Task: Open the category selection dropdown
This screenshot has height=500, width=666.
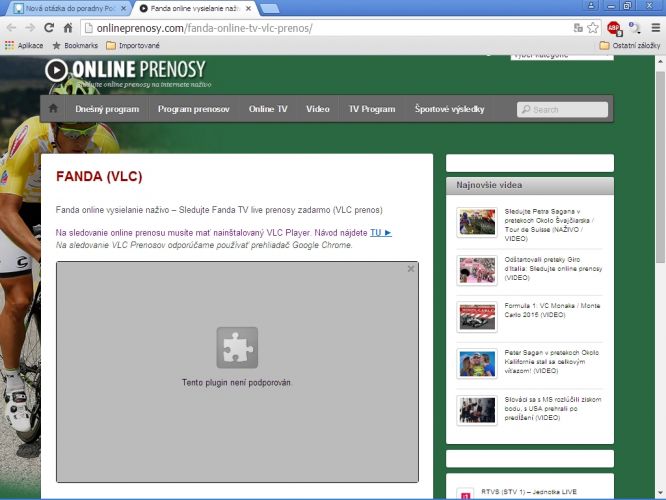Action: (x=562, y=56)
